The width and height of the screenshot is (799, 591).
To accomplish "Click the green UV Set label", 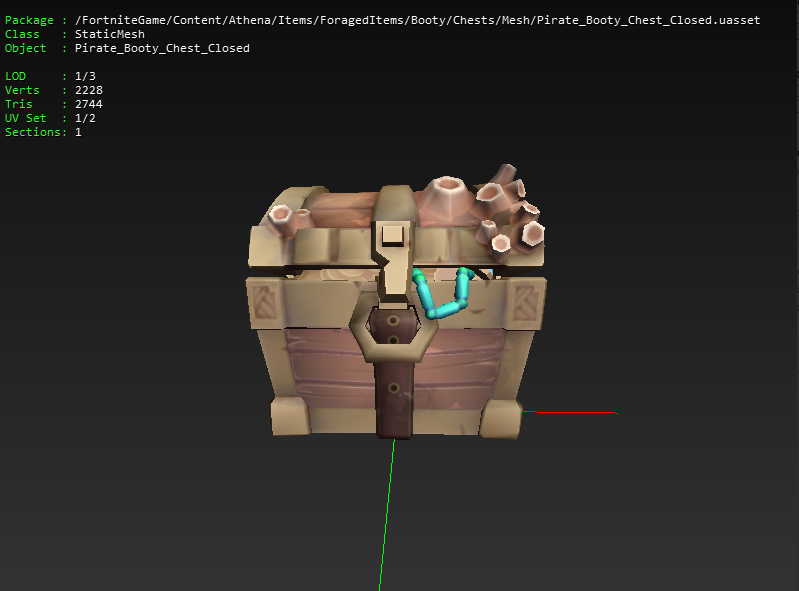I will [x=25, y=118].
